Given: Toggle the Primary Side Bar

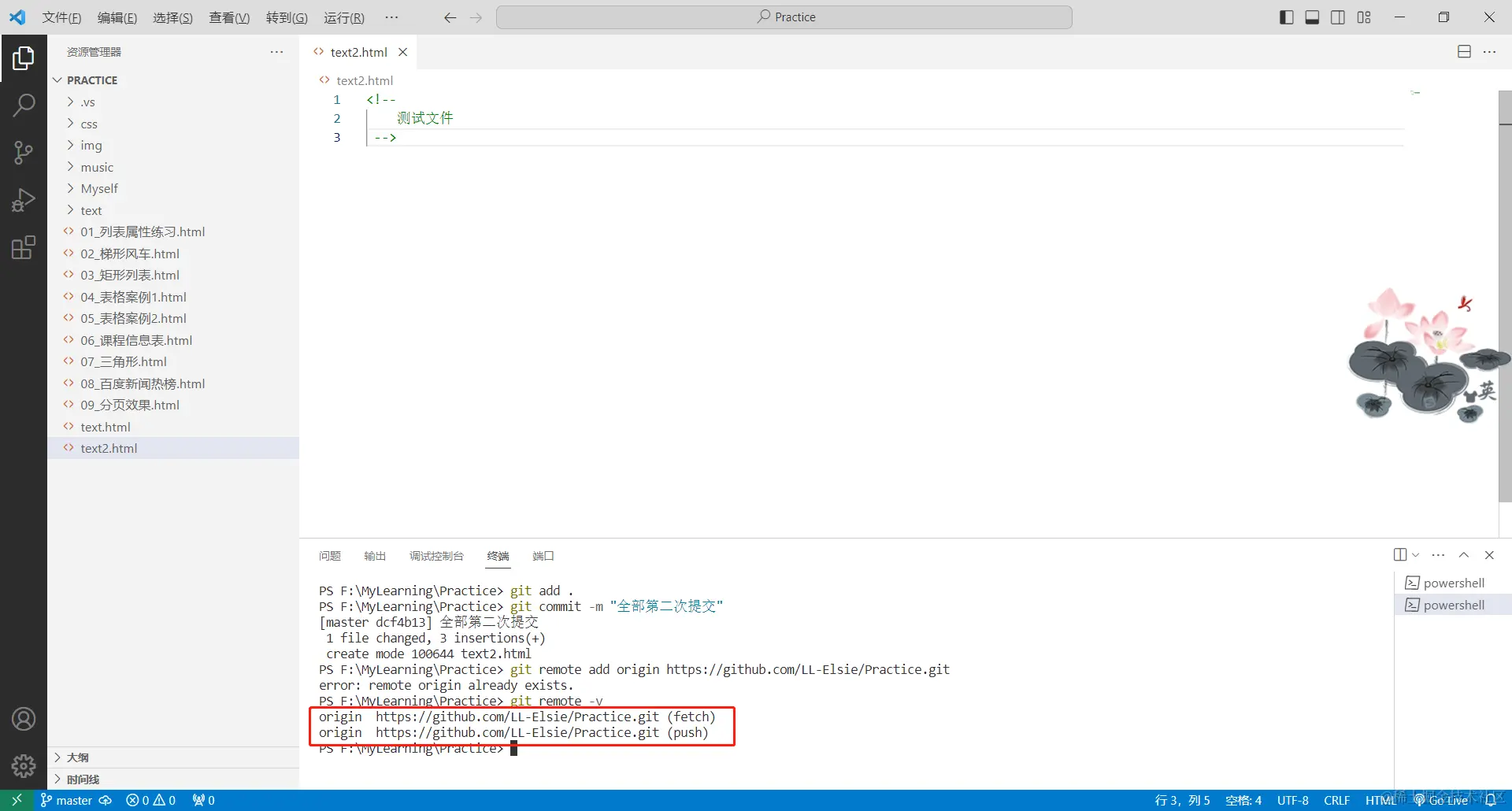Looking at the screenshot, I should [x=1286, y=17].
